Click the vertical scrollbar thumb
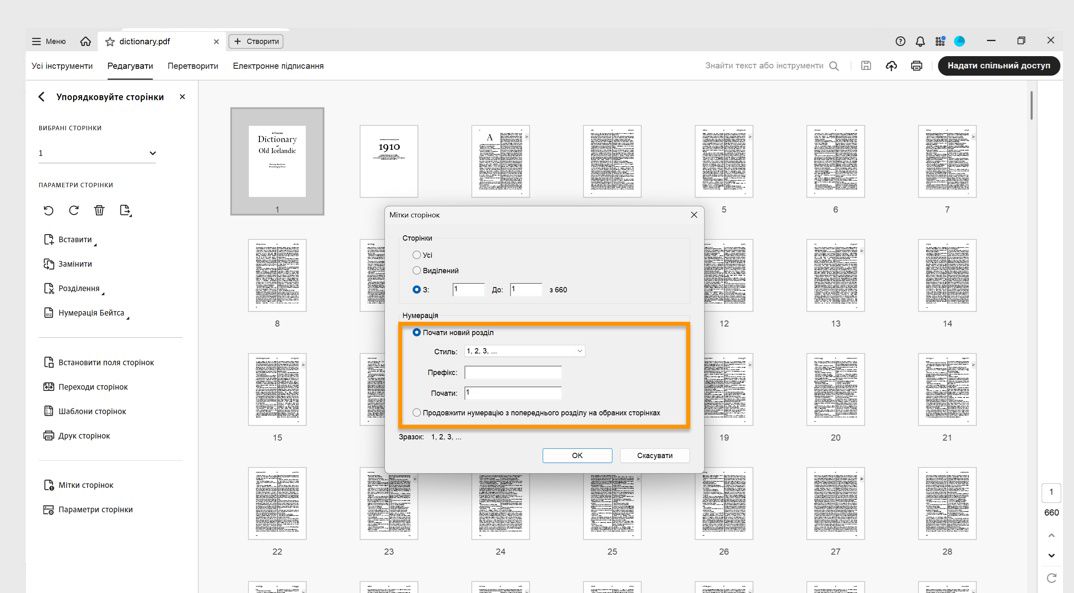This screenshot has width=1074, height=593. click(x=1032, y=105)
